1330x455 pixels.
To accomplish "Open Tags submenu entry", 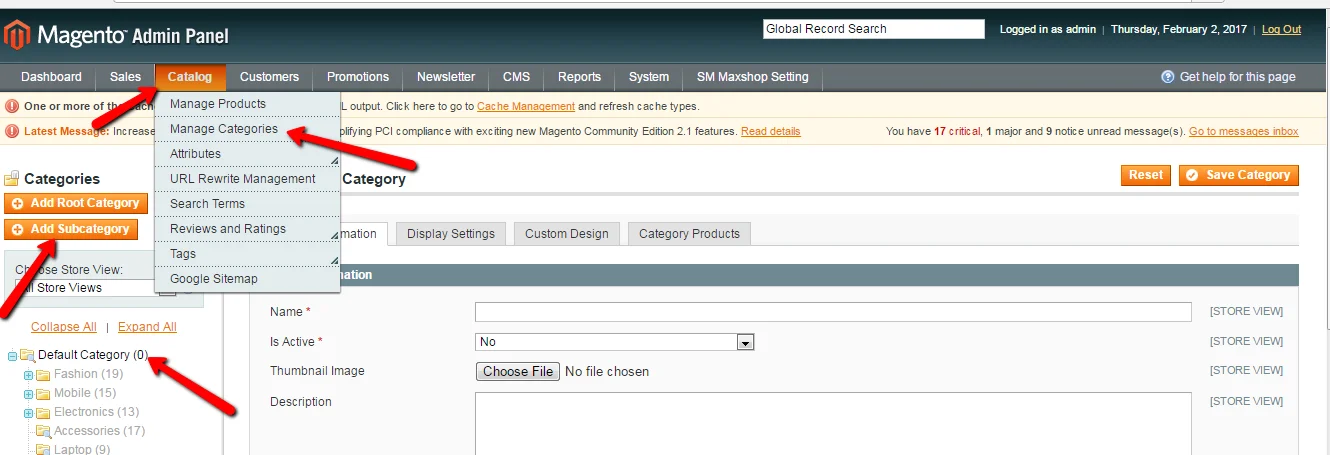I will point(247,254).
